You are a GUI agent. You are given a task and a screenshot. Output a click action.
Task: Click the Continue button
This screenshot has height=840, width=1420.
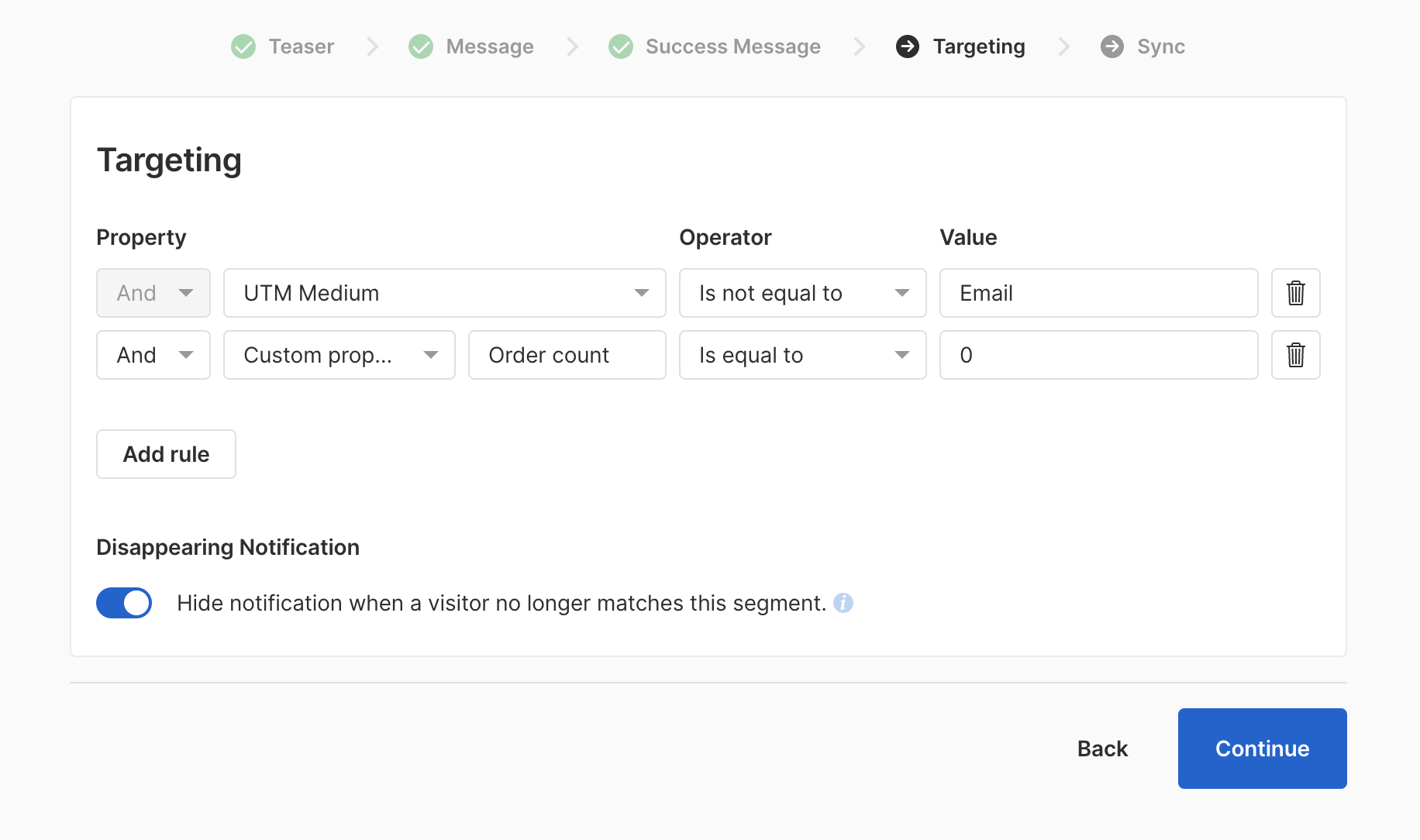pyautogui.click(x=1262, y=749)
